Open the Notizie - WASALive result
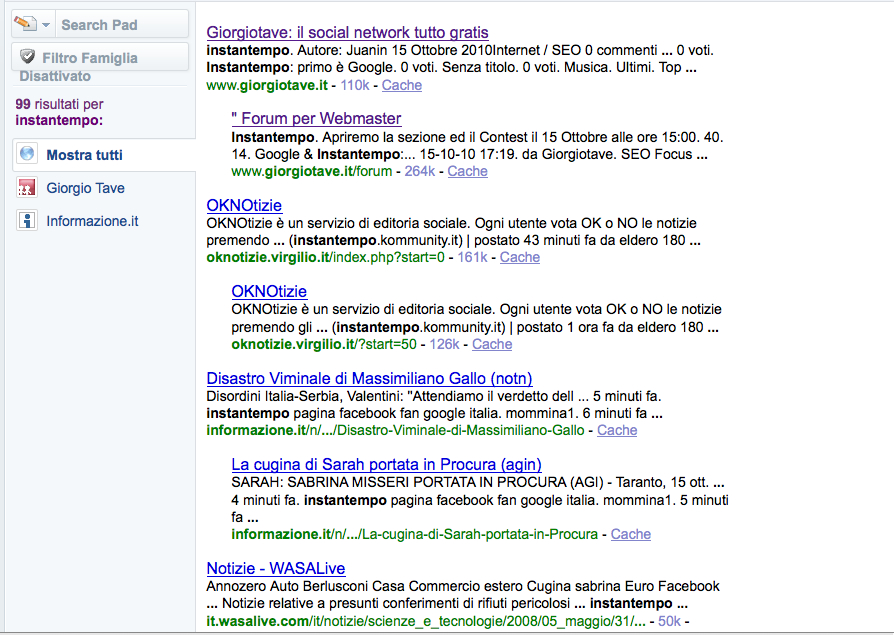894x635 pixels. coord(274,568)
